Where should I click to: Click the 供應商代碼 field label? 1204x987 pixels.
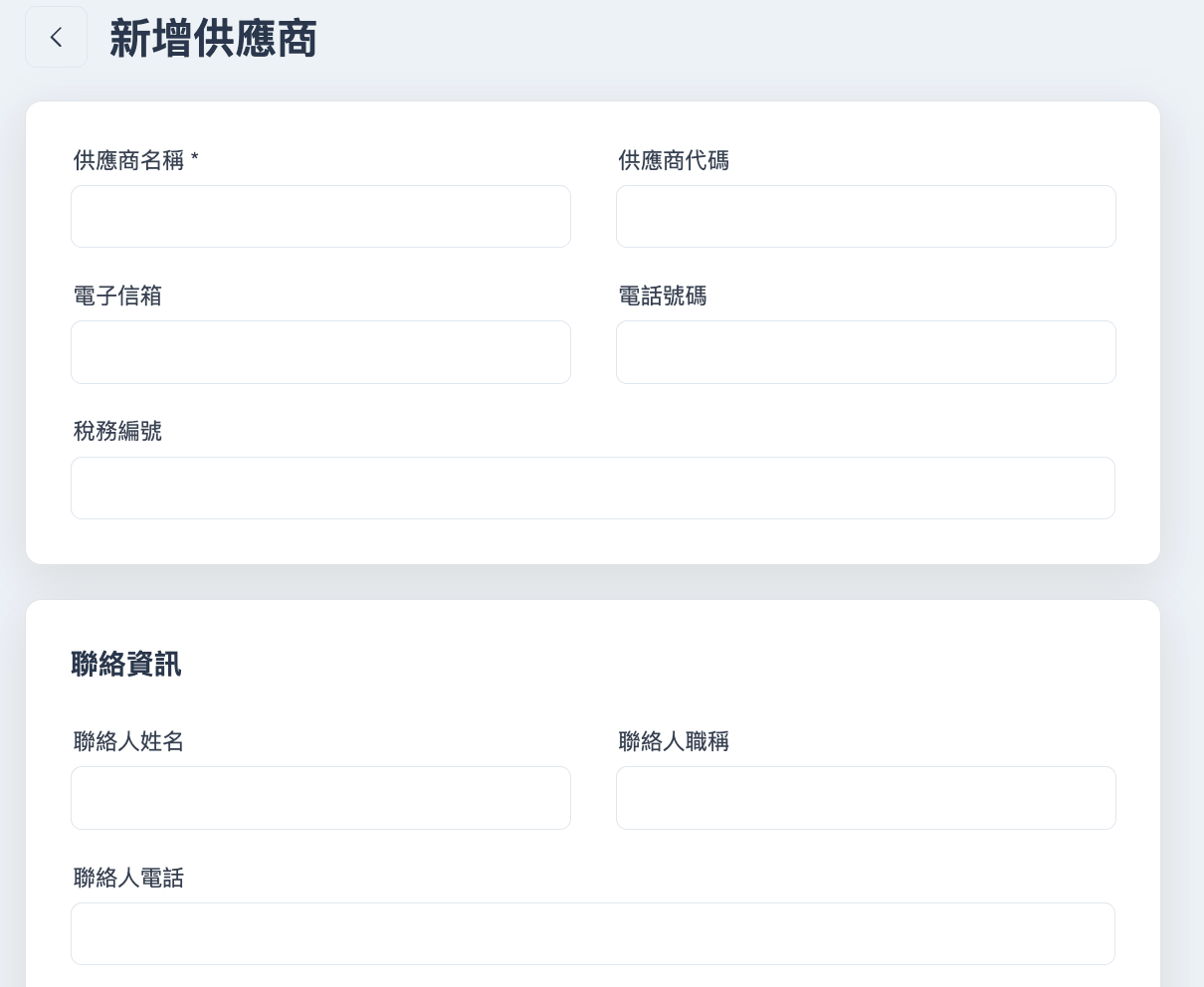tap(674, 160)
